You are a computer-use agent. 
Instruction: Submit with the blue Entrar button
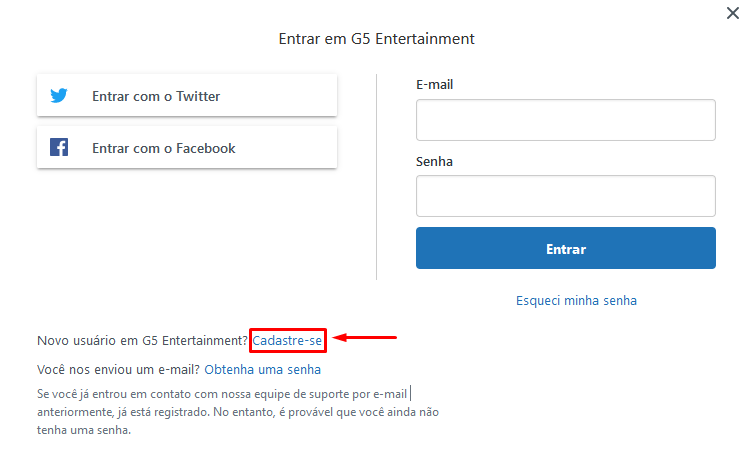coord(566,248)
